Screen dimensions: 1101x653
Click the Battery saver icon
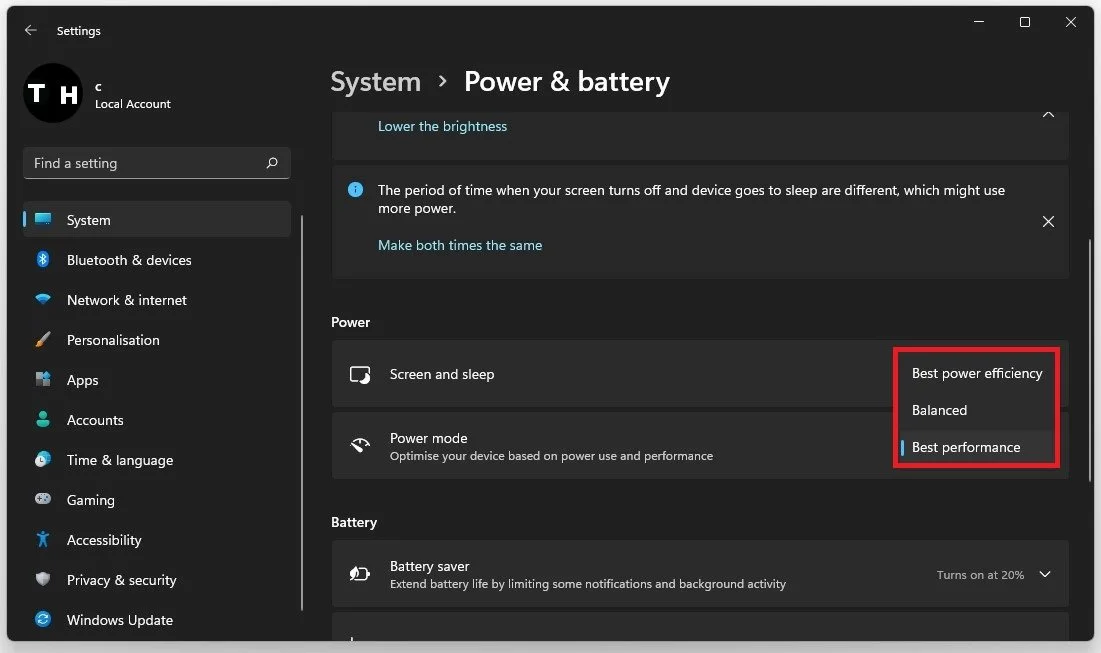tap(360, 574)
